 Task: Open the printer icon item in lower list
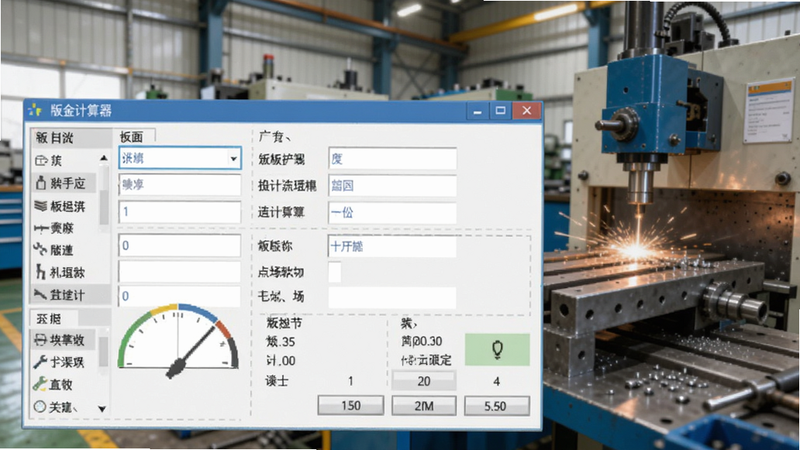pos(40,339)
